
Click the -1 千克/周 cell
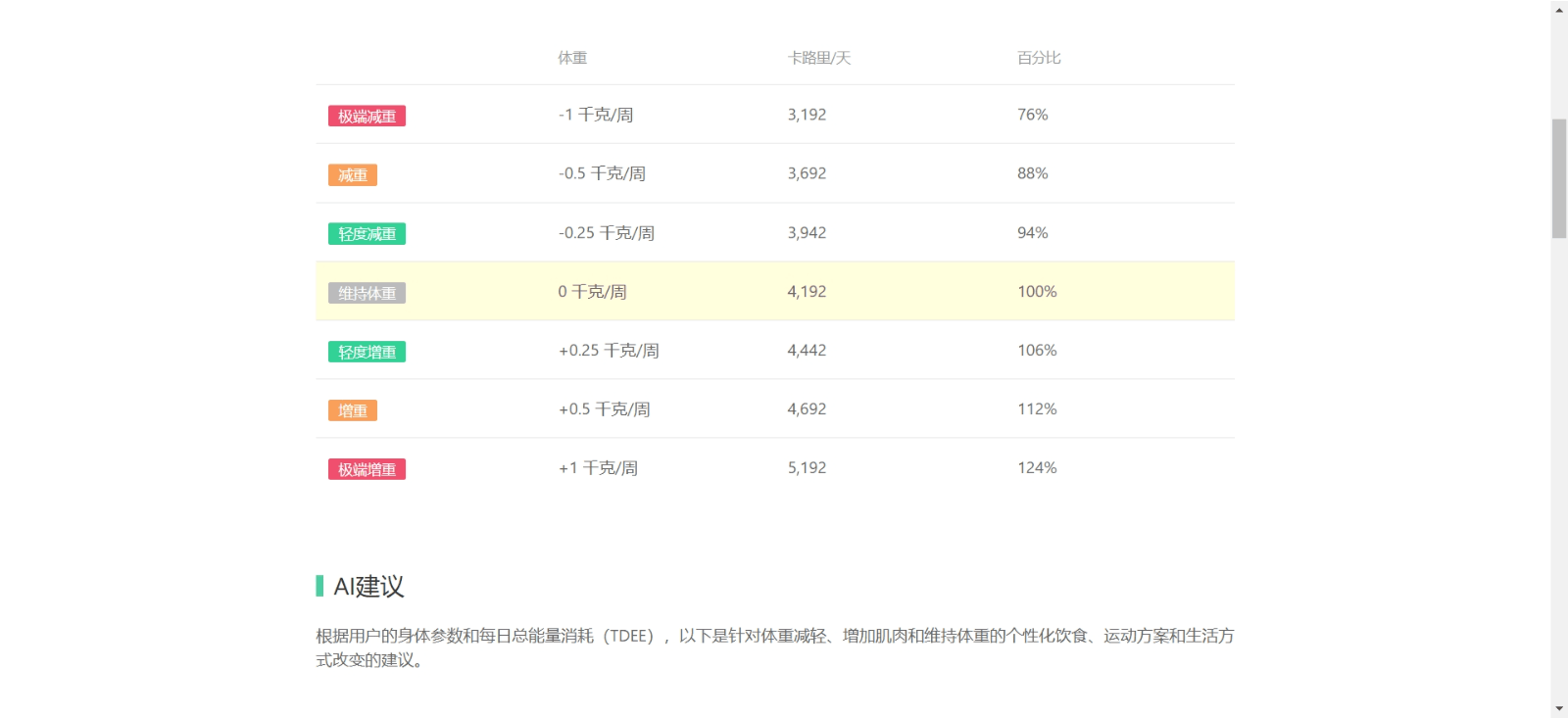click(596, 115)
